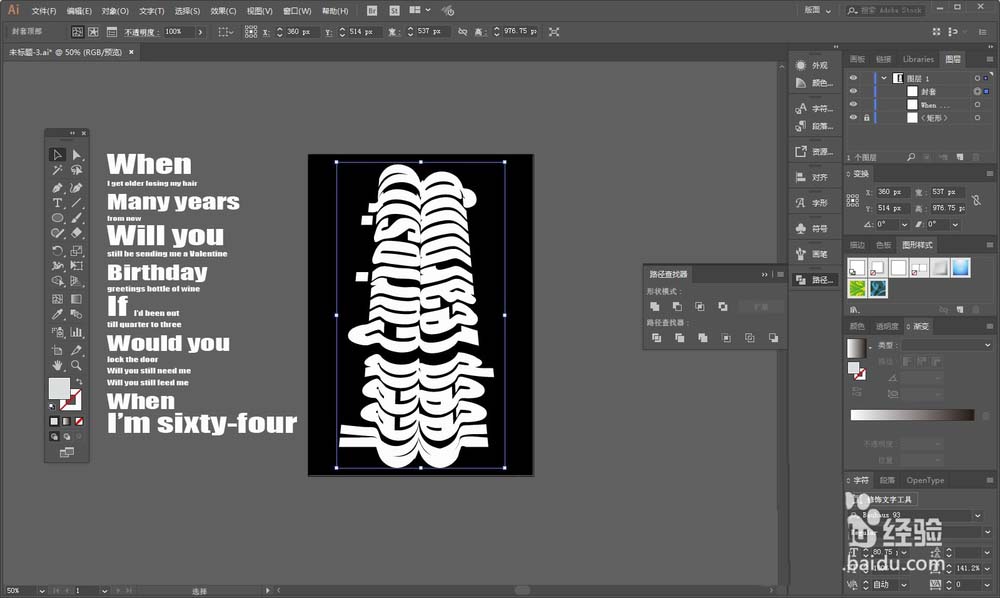
Task: Open the 符号 symbols panel button
Action: (814, 228)
